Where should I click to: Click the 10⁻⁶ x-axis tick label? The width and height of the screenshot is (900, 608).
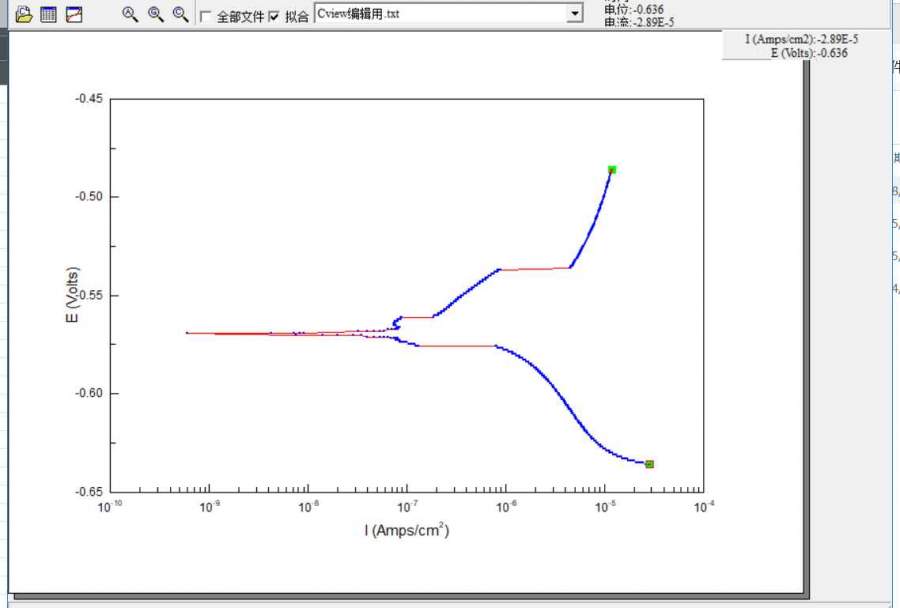click(x=506, y=507)
